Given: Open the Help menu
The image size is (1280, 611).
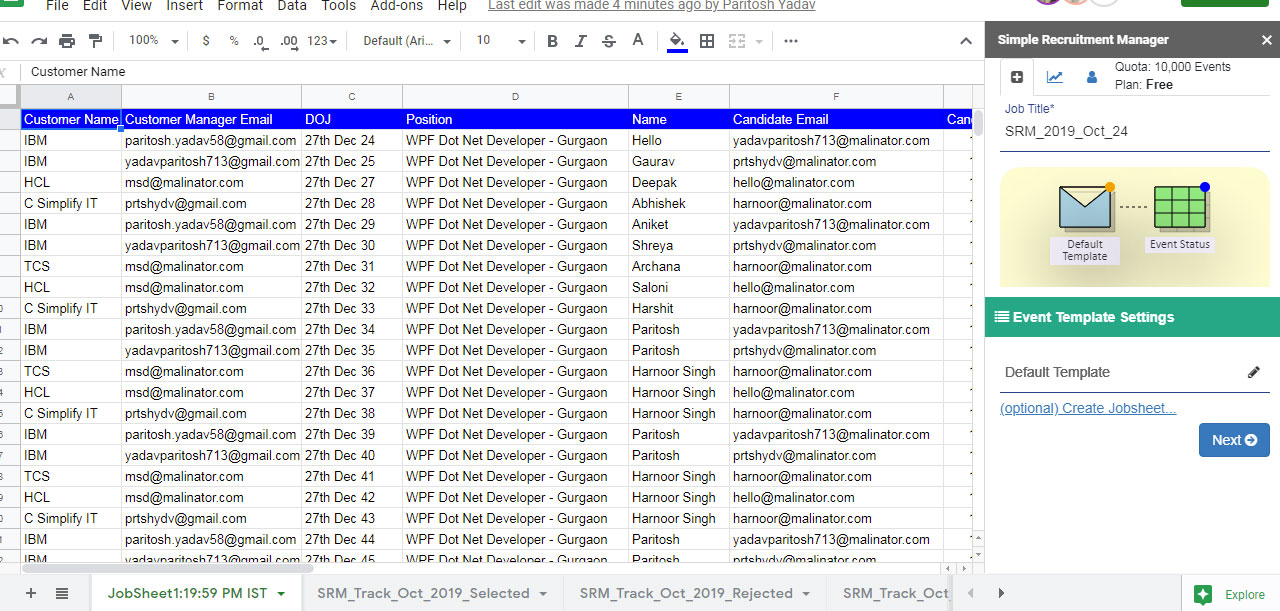Looking at the screenshot, I should (452, 6).
